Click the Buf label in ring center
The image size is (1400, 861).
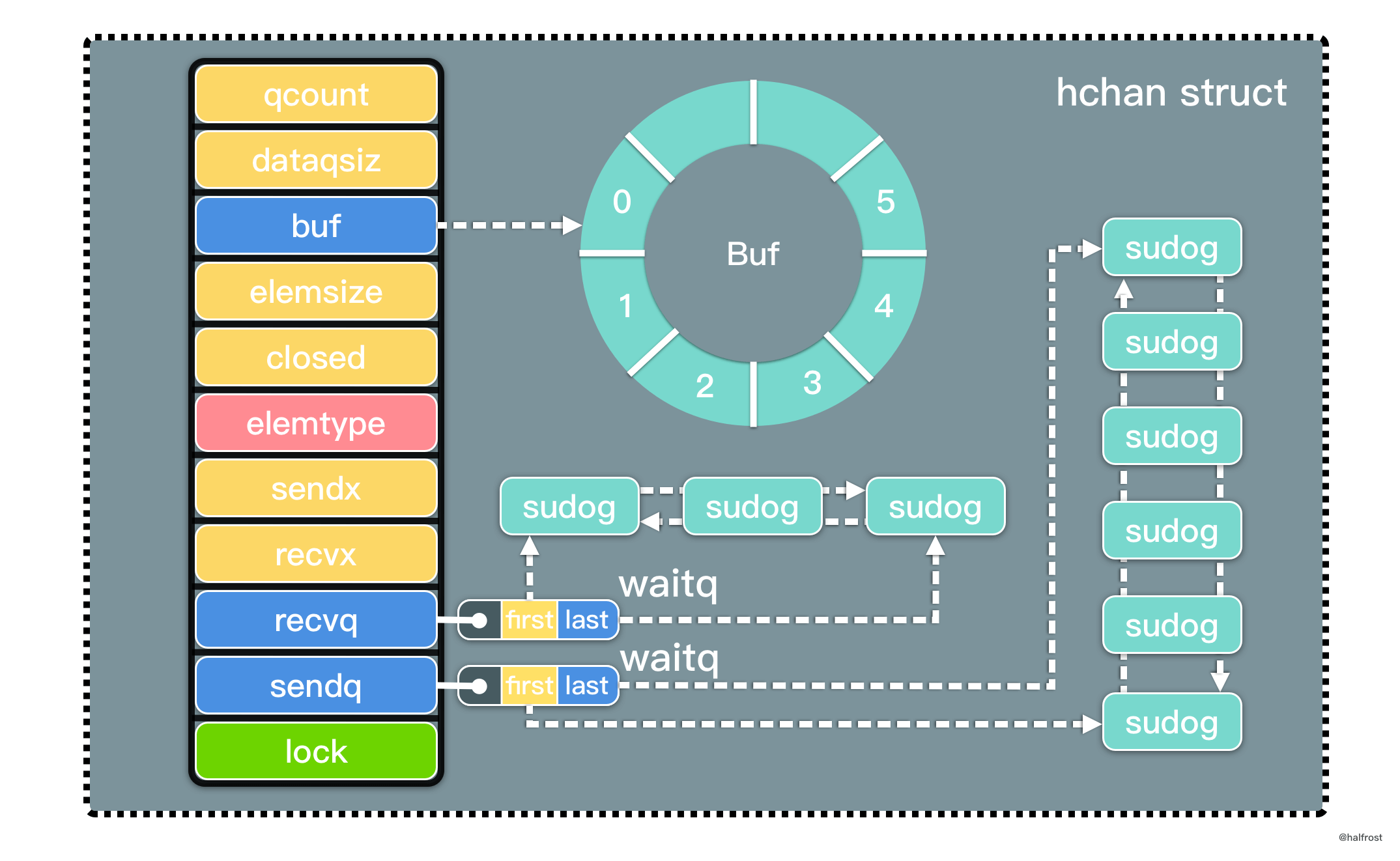click(753, 254)
